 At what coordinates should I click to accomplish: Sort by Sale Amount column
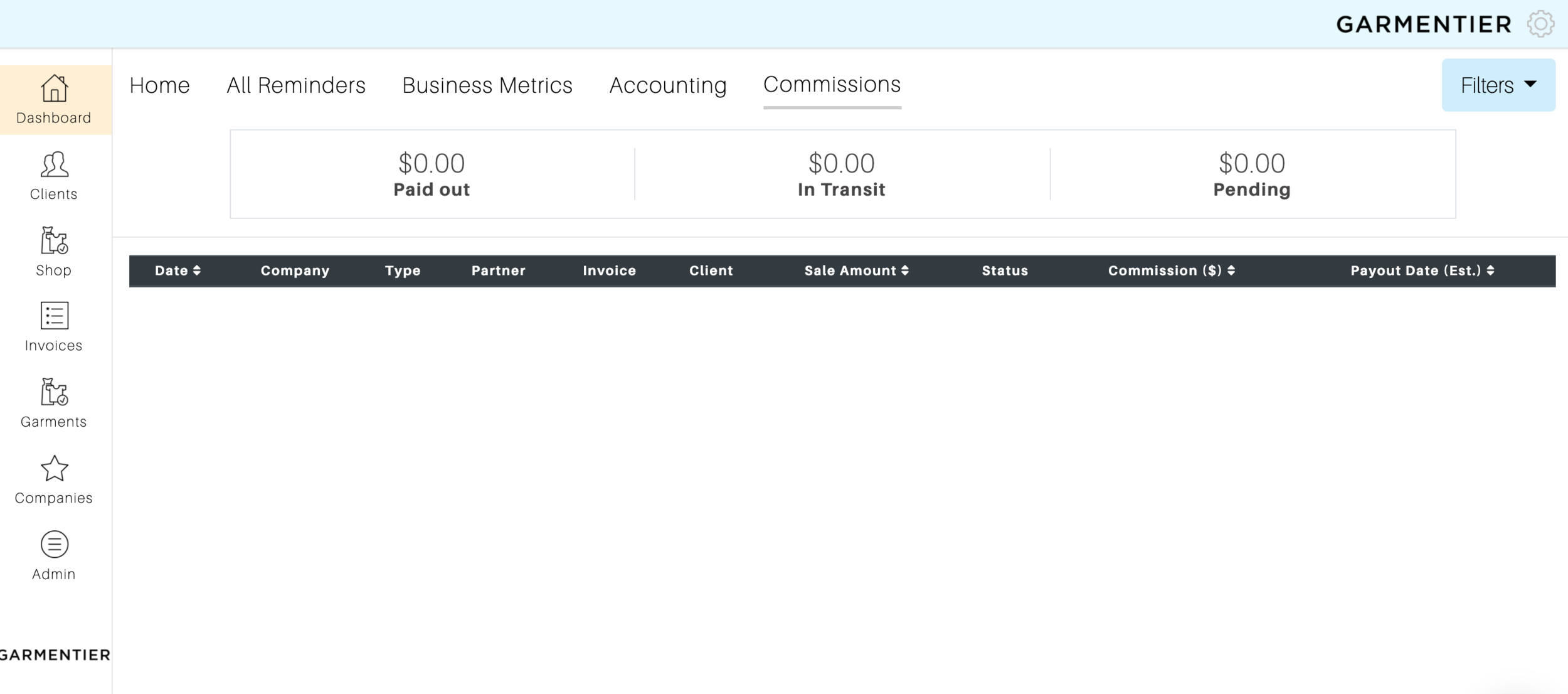pyautogui.click(x=856, y=270)
